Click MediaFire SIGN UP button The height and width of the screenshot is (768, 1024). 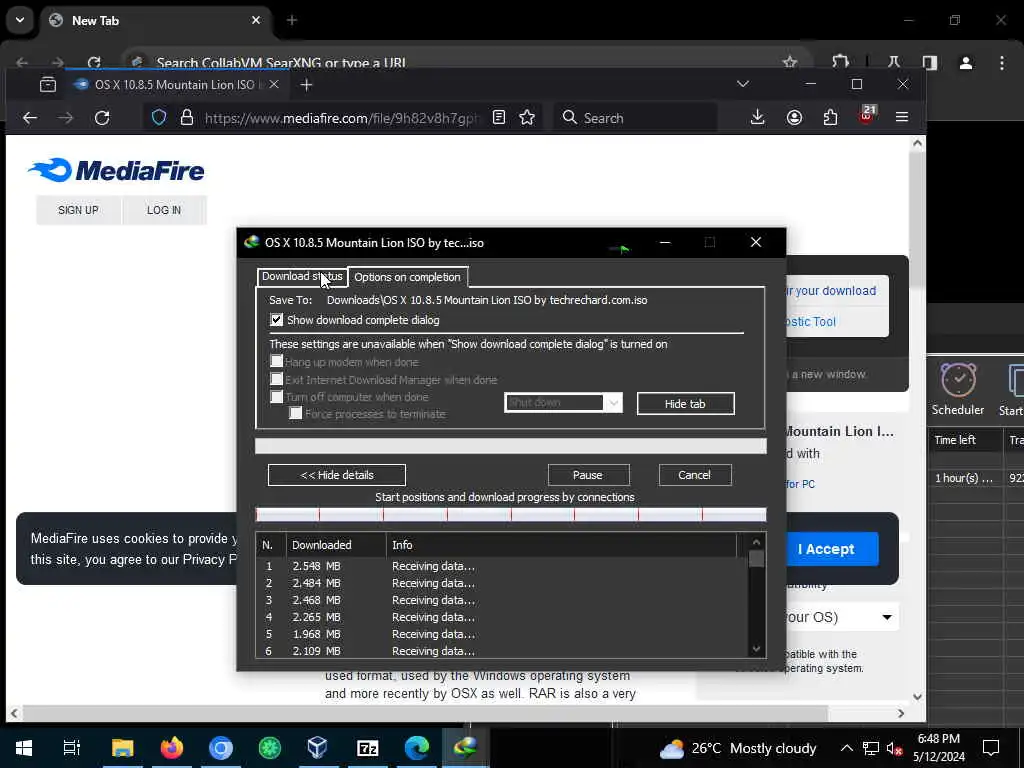point(78,210)
